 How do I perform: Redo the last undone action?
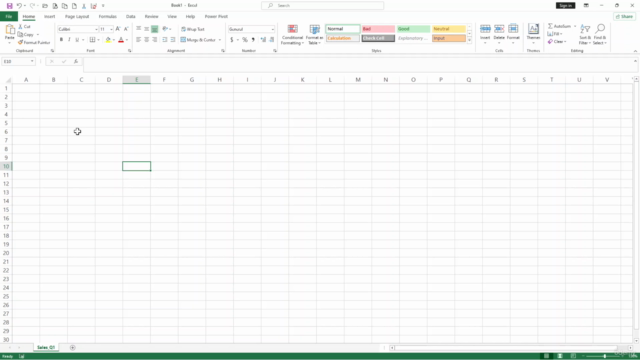point(32,6)
